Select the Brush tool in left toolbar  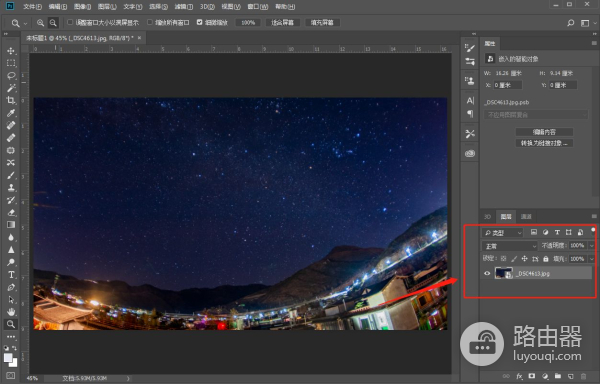pos(11,175)
